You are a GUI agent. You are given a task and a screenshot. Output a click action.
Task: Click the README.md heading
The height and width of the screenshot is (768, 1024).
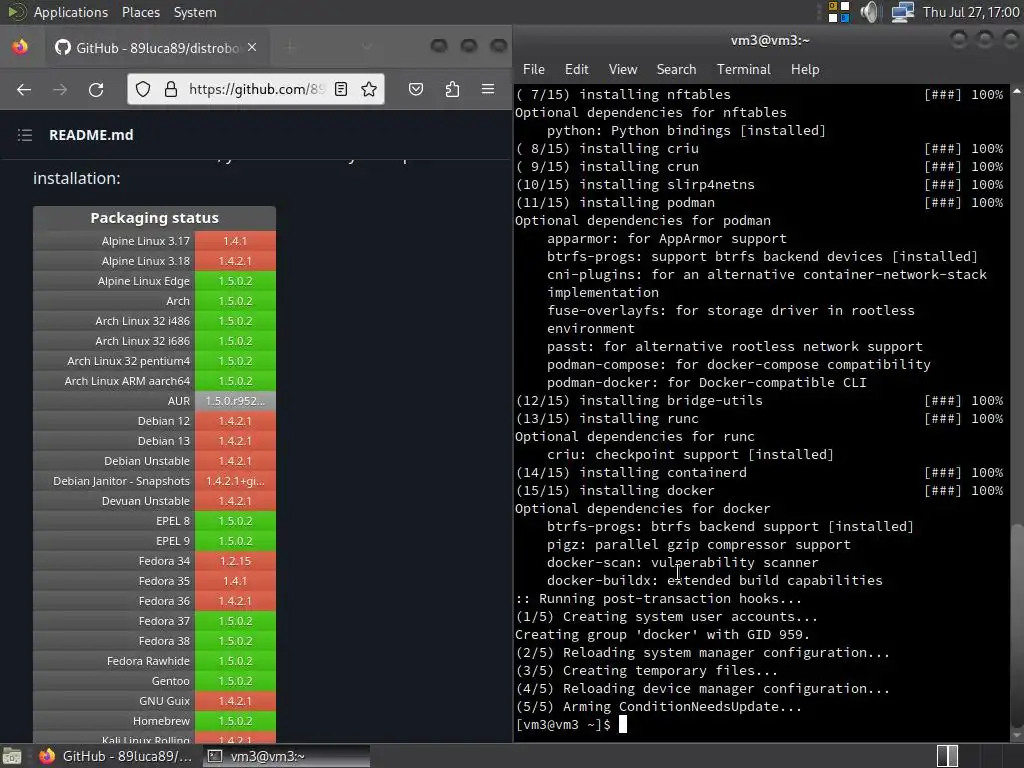[x=91, y=135]
